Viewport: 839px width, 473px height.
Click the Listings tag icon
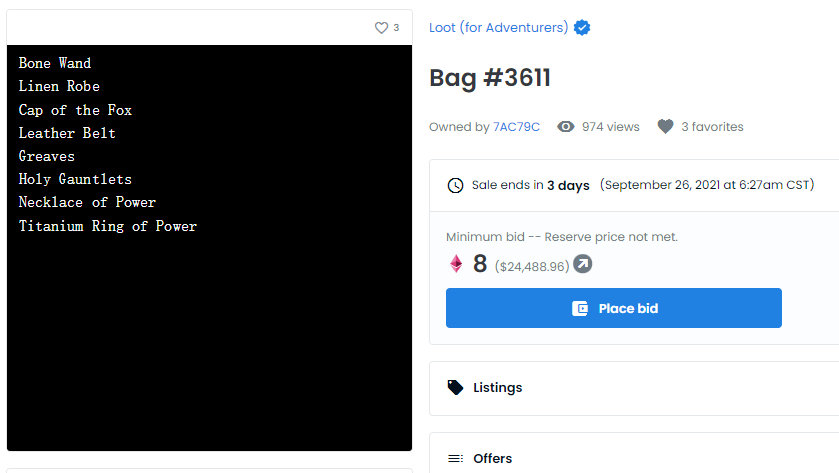click(455, 387)
